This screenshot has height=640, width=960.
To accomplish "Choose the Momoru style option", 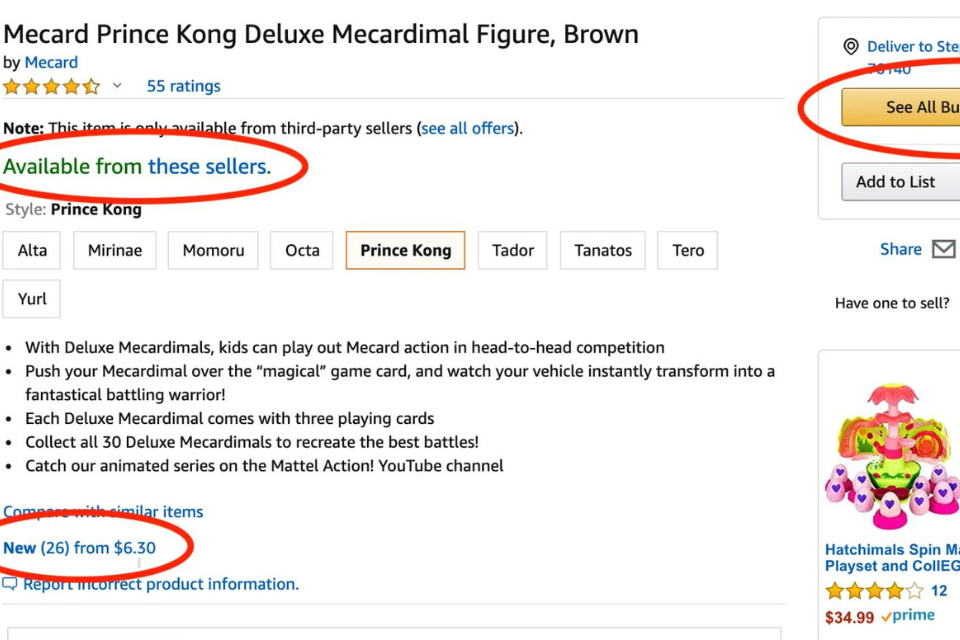I will (213, 250).
